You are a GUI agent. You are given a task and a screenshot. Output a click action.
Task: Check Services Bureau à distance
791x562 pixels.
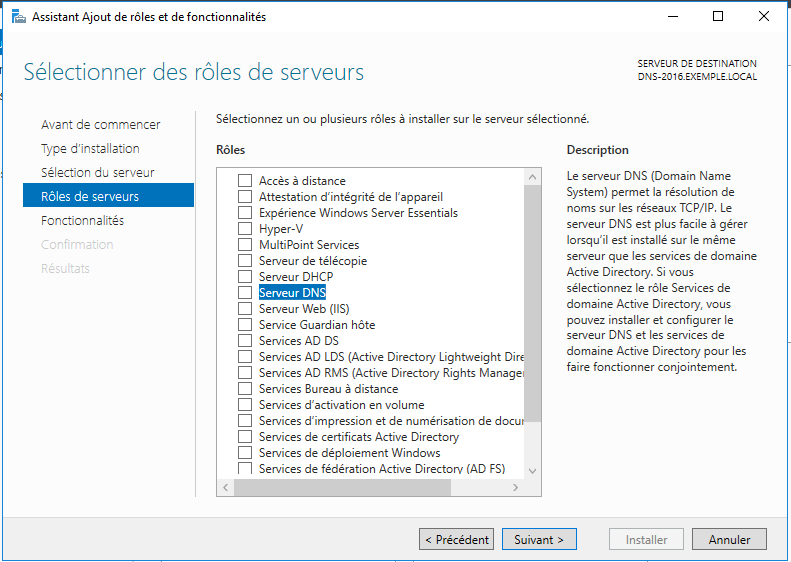245,389
